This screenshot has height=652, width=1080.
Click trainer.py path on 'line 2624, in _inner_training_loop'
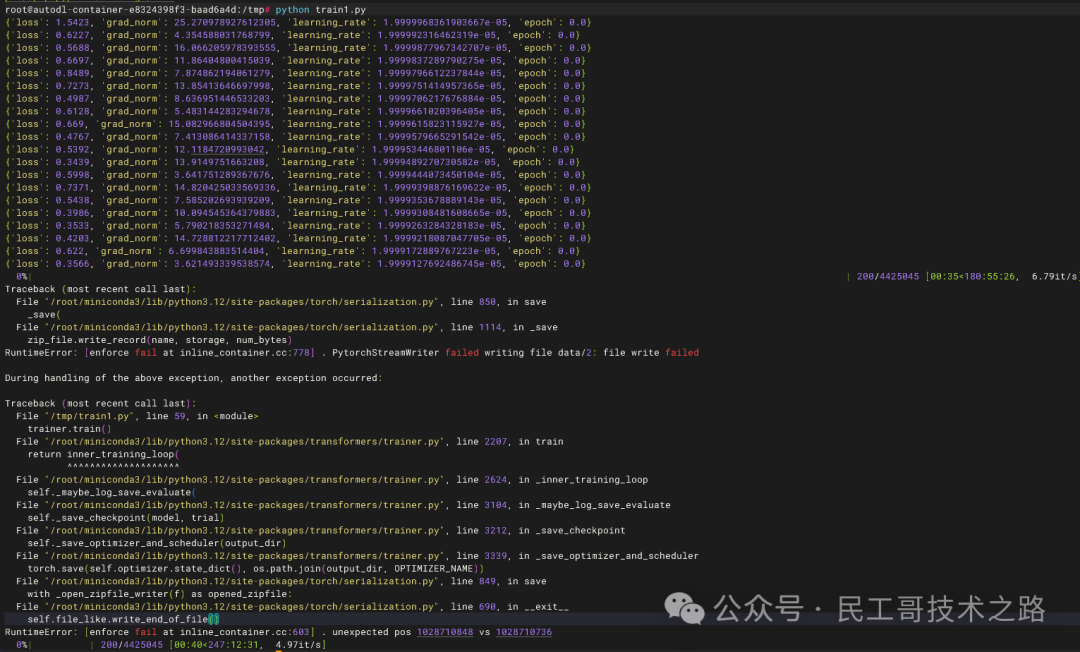pyautogui.click(x=245, y=479)
